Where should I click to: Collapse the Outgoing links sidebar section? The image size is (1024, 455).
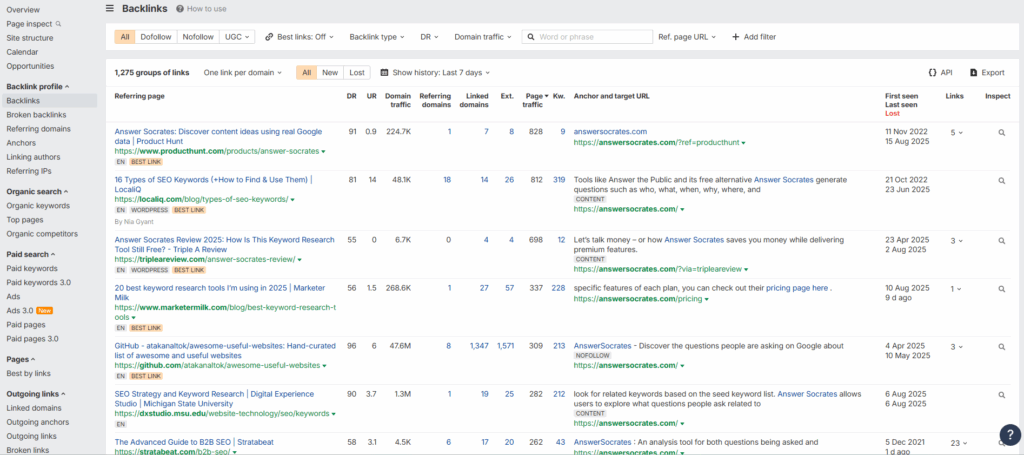coord(36,394)
